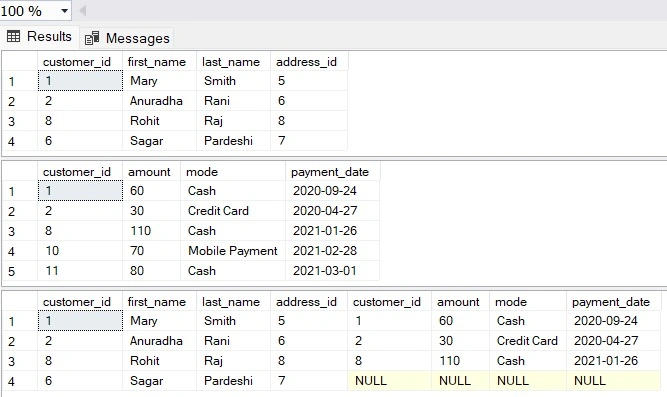Click the NULL cell under third grid's payment_date
This screenshot has height=397, width=667.
coord(613,381)
